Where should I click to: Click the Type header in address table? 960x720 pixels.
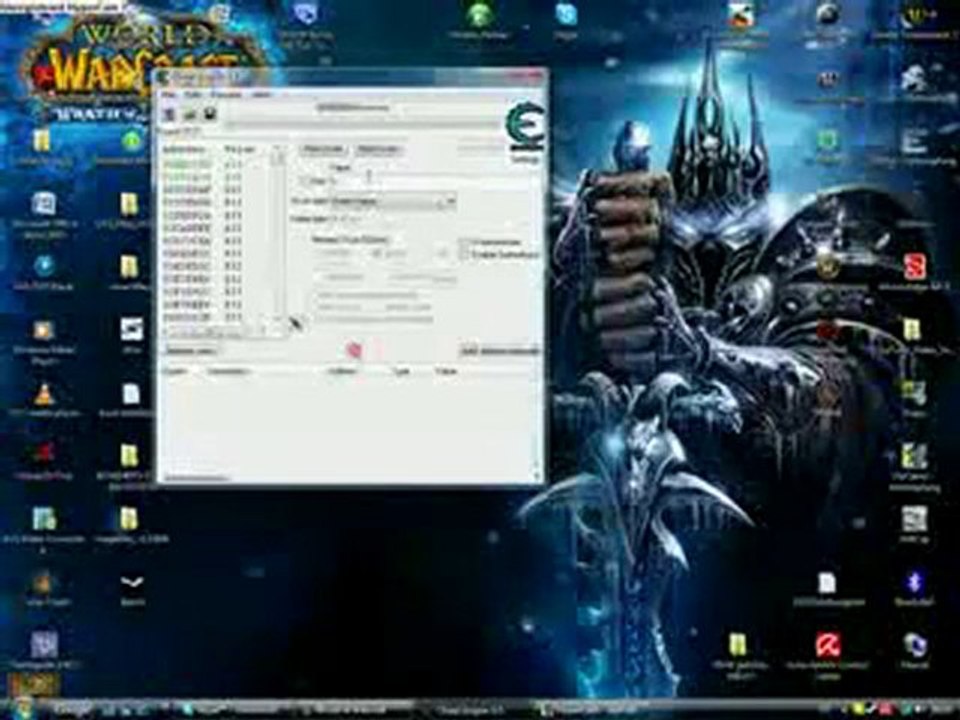click(x=401, y=371)
